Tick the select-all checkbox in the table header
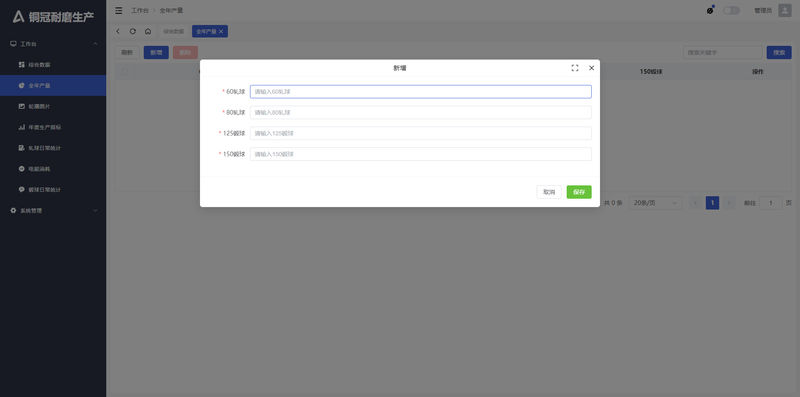The image size is (800, 397). pyautogui.click(x=124, y=72)
